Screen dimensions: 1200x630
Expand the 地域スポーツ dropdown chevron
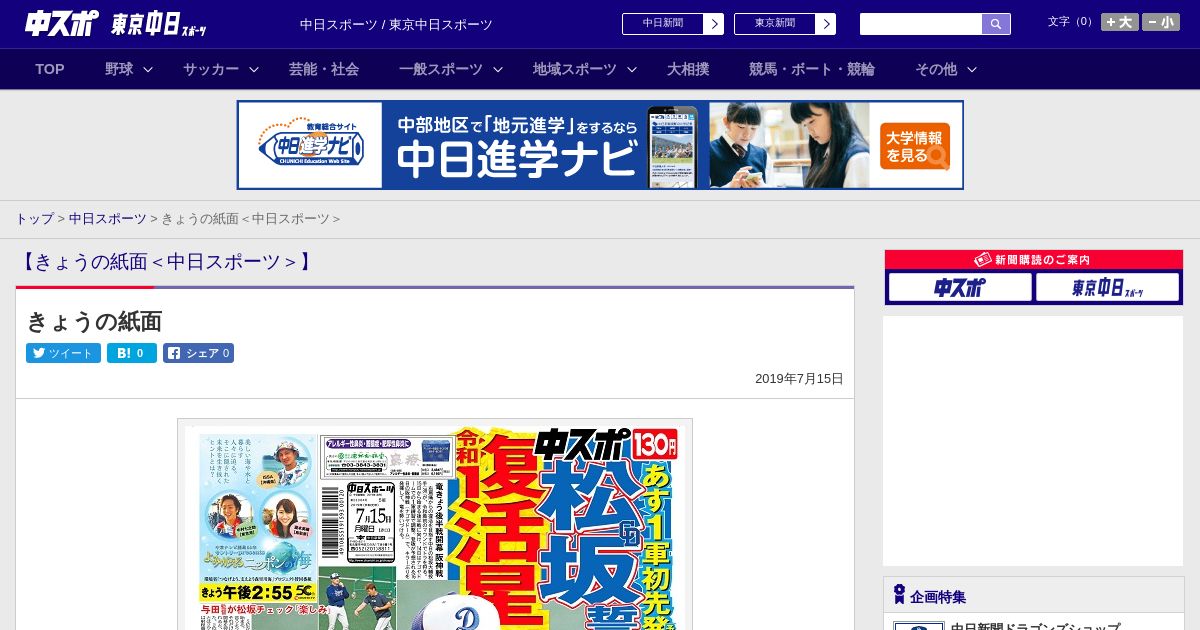pyautogui.click(x=632, y=69)
